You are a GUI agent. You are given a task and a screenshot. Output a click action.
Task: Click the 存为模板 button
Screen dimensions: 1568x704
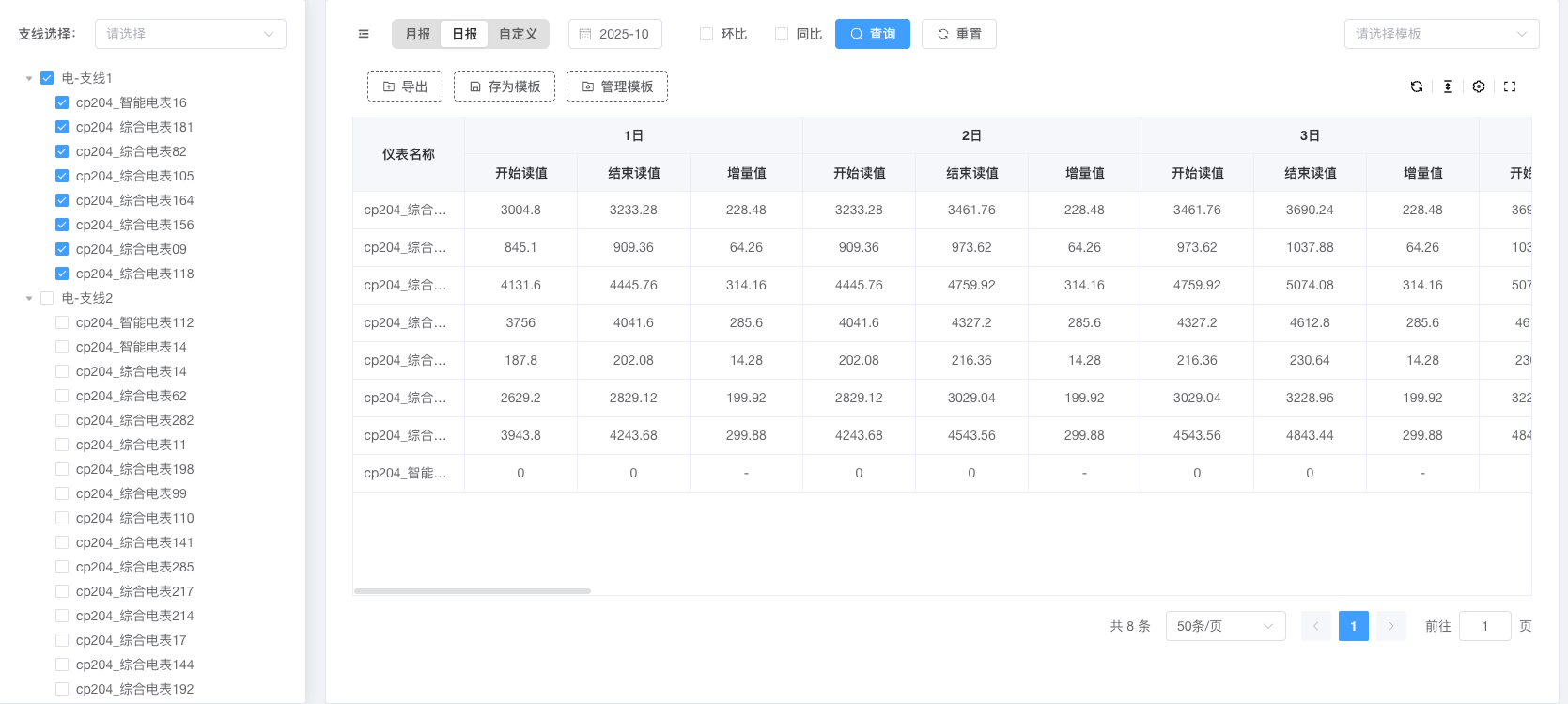tap(505, 86)
